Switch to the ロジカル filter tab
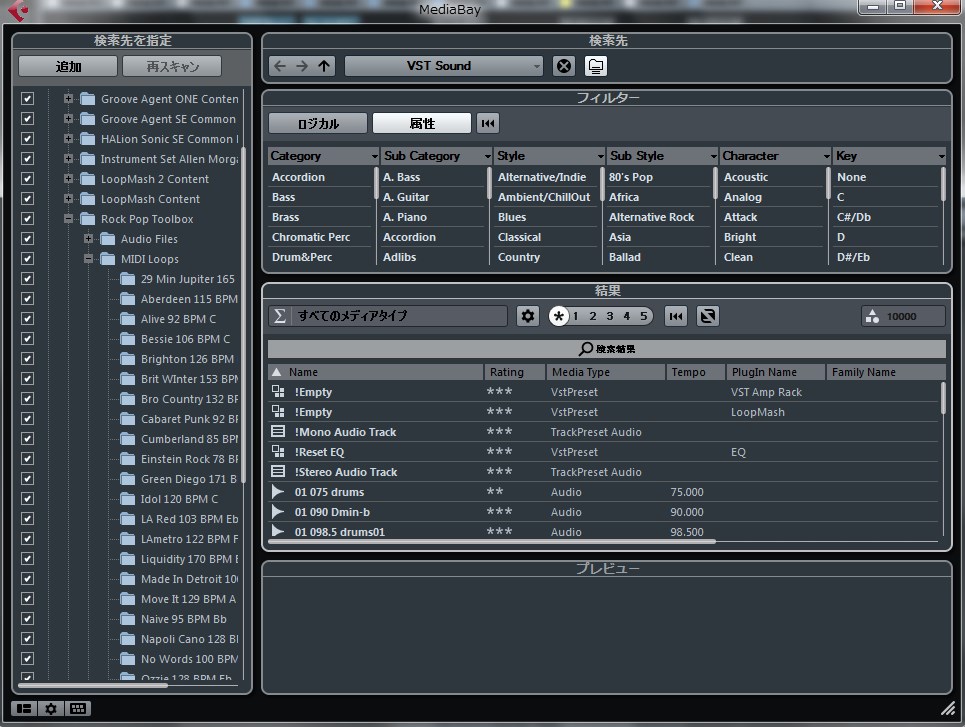 pyautogui.click(x=318, y=123)
